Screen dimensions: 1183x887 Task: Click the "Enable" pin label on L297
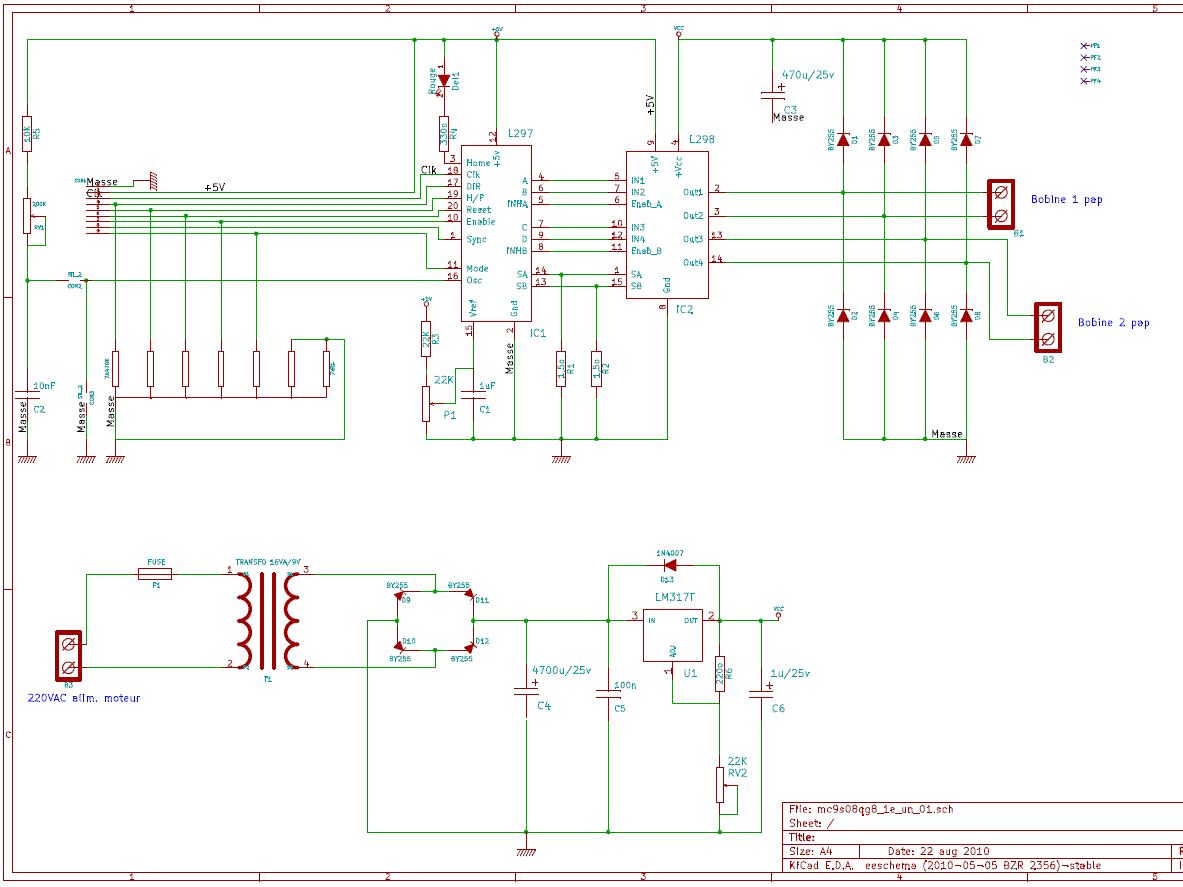pos(481,222)
